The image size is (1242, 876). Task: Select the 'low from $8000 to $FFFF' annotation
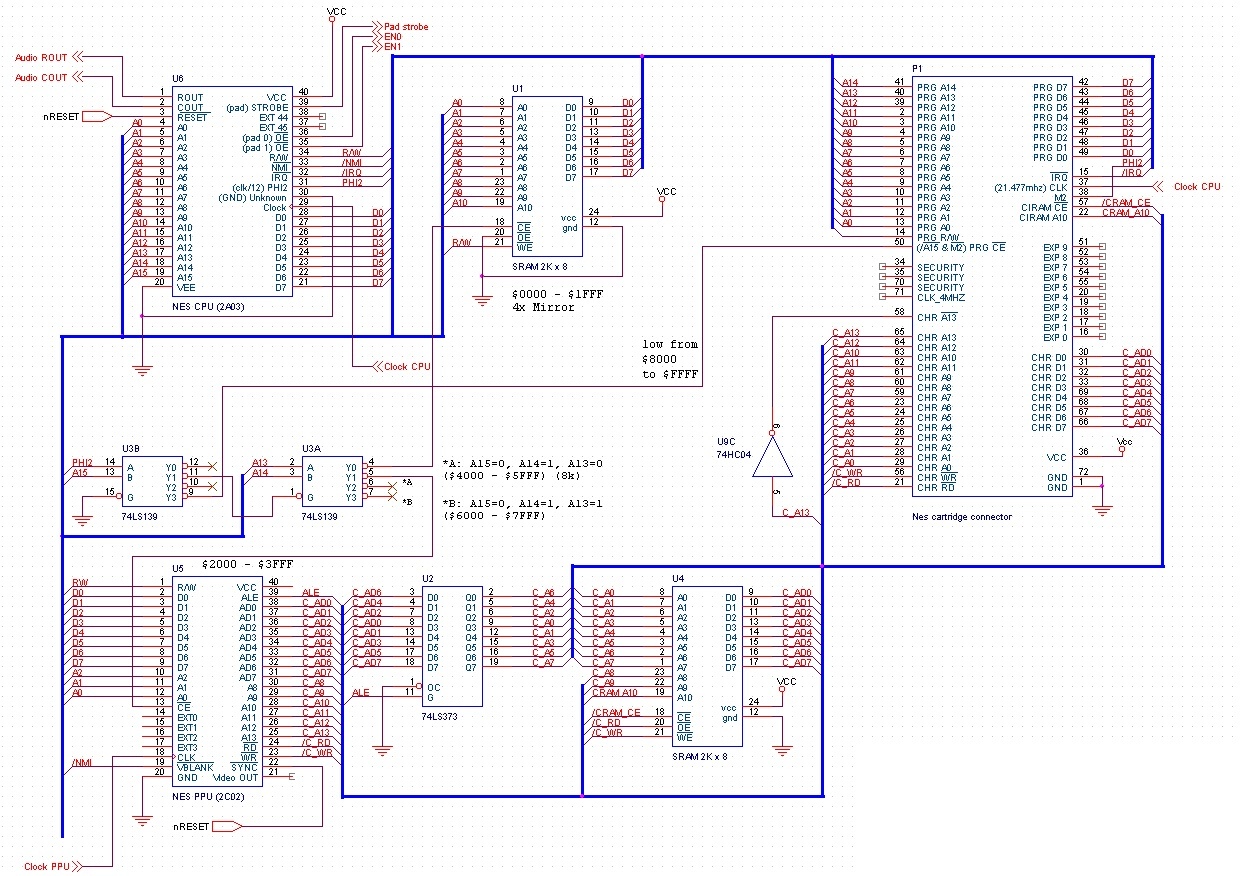point(670,358)
